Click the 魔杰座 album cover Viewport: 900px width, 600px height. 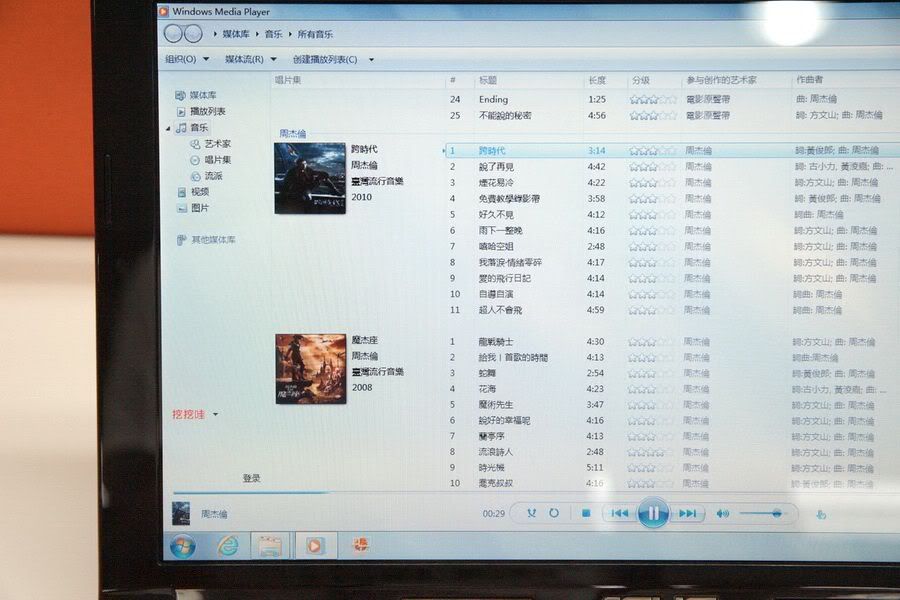pos(311,369)
